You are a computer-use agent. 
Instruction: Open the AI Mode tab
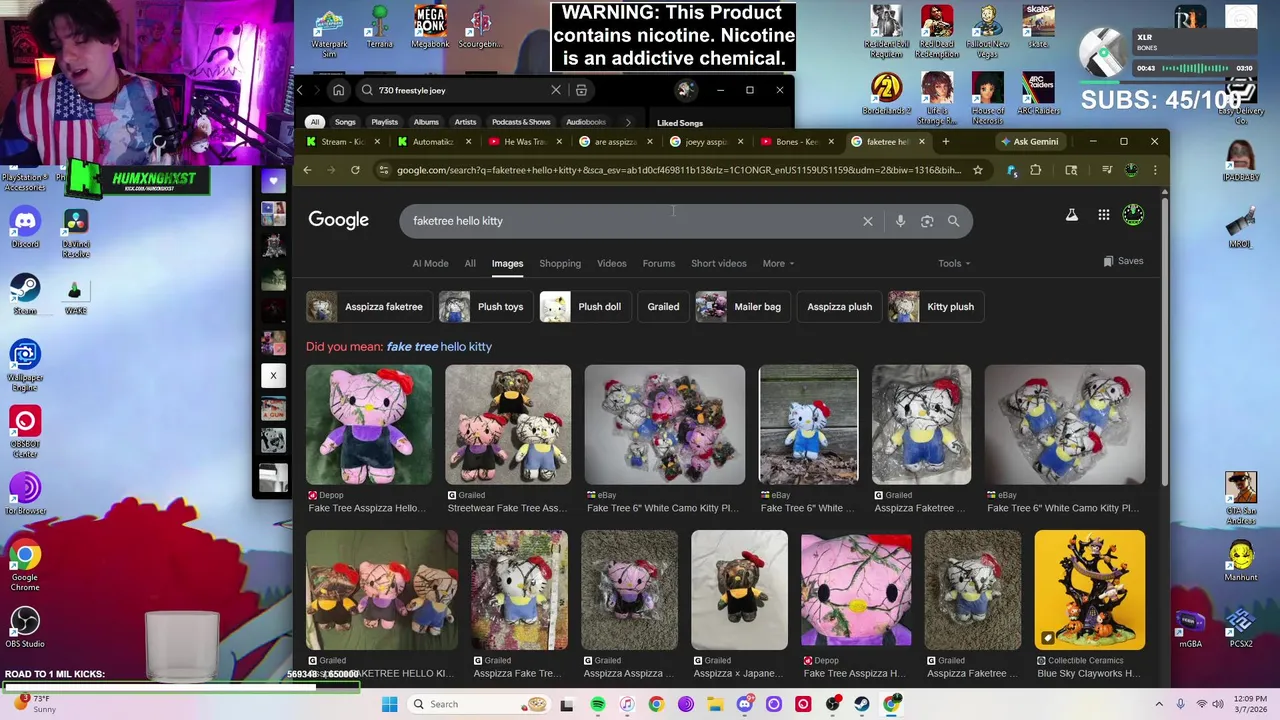430,264
